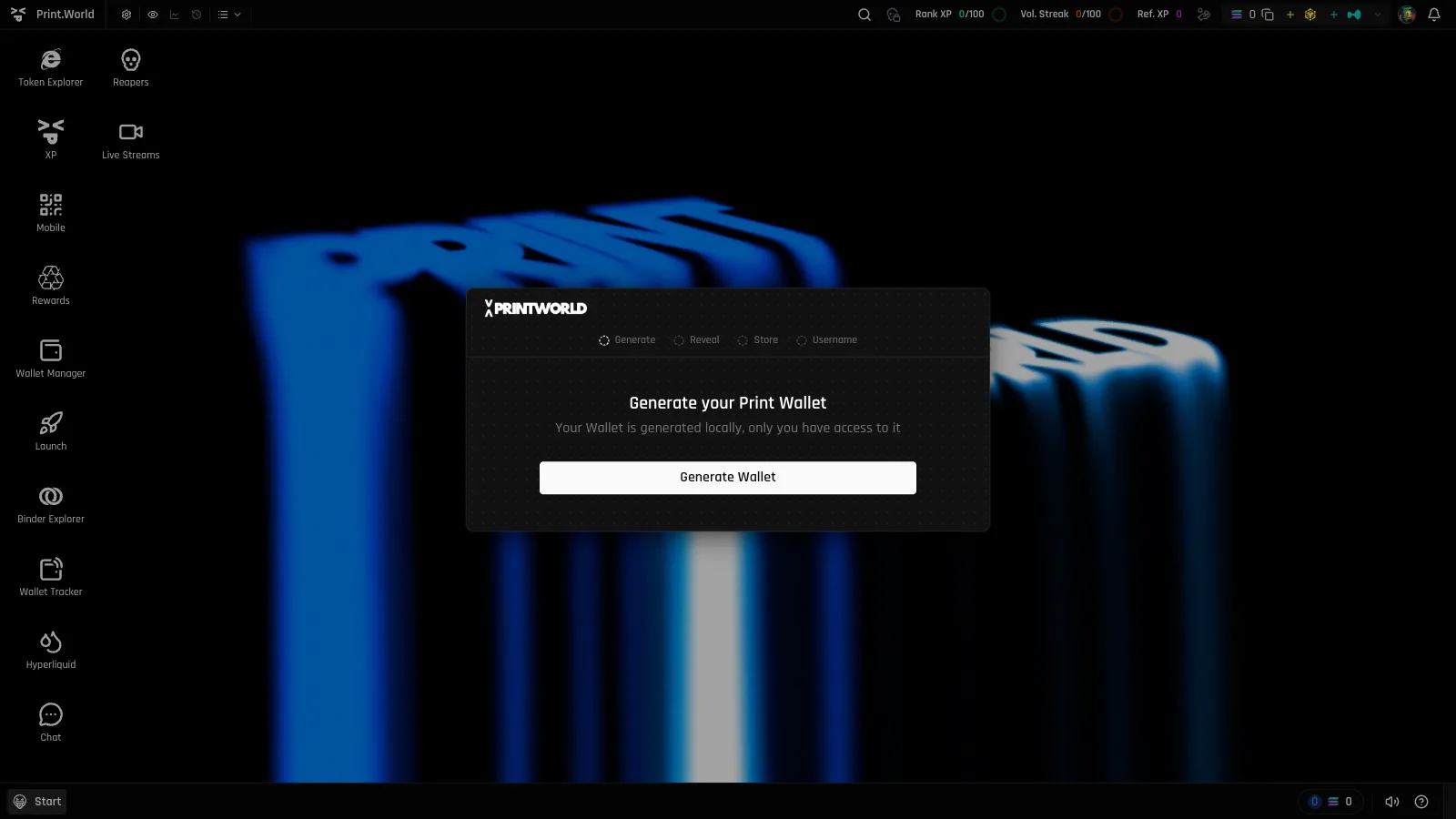Open the notifications bell
This screenshot has width=1456, height=819.
click(x=1434, y=15)
